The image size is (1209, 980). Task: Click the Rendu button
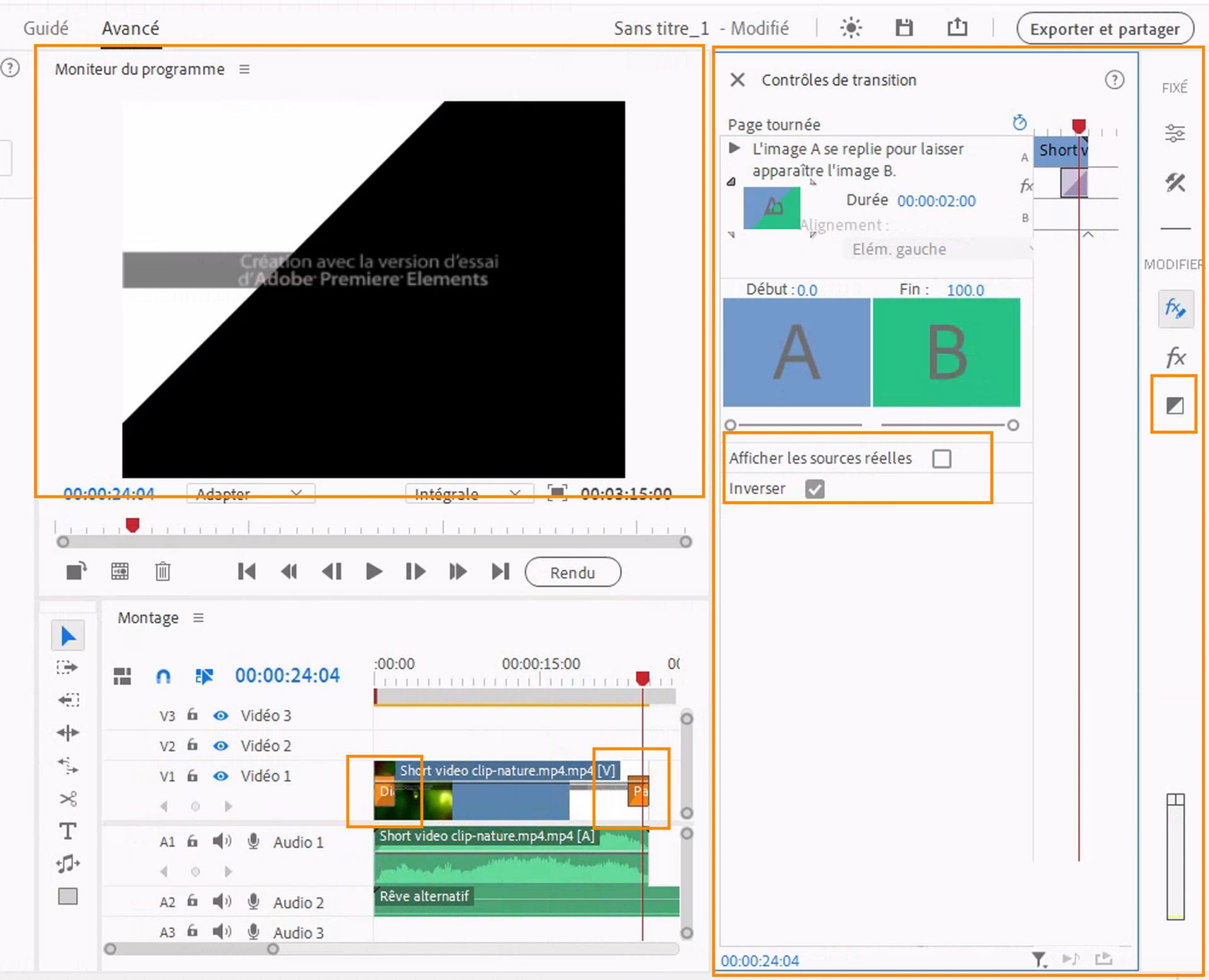tap(573, 573)
